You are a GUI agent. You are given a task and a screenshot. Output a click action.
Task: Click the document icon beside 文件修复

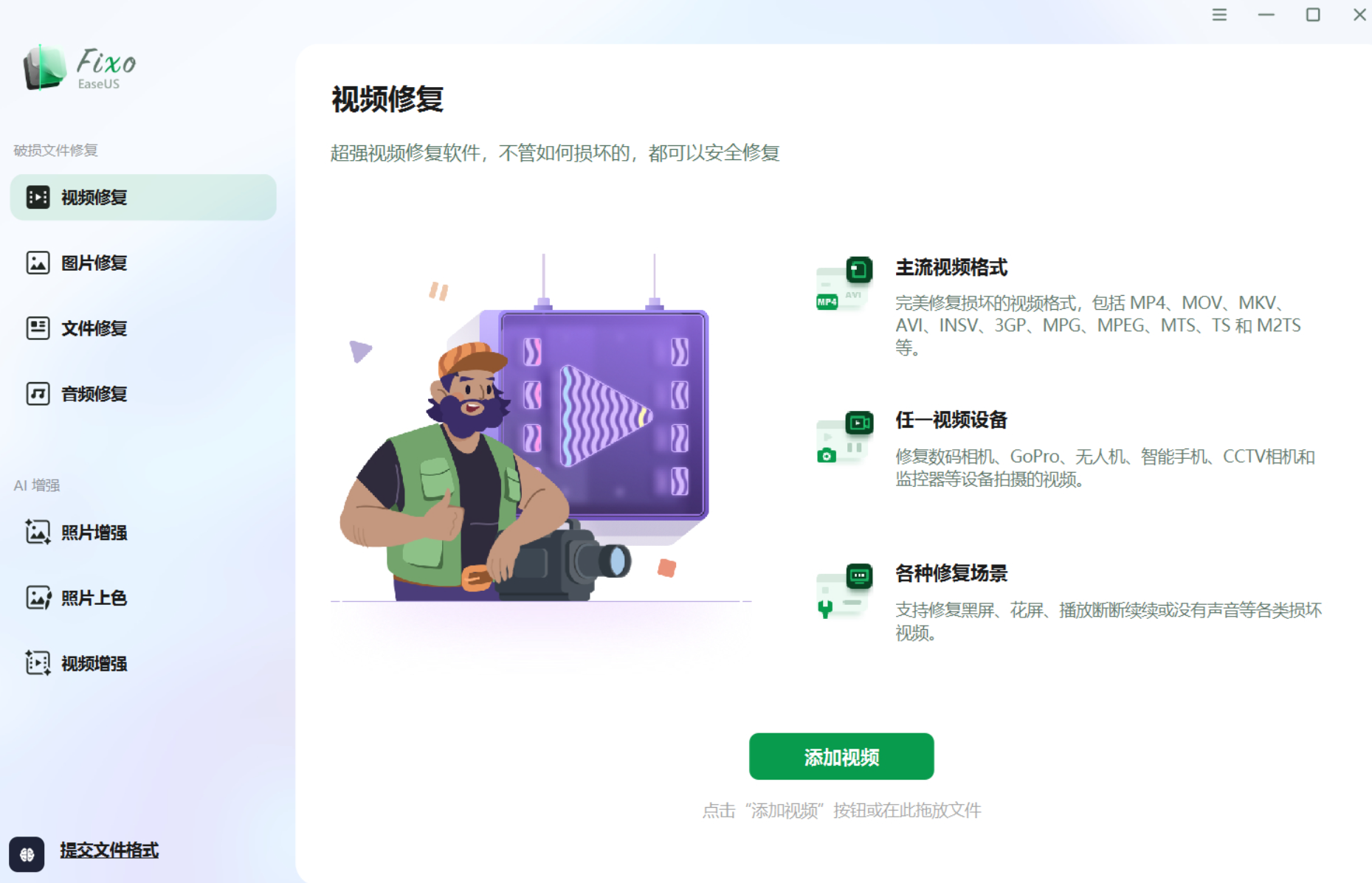38,328
